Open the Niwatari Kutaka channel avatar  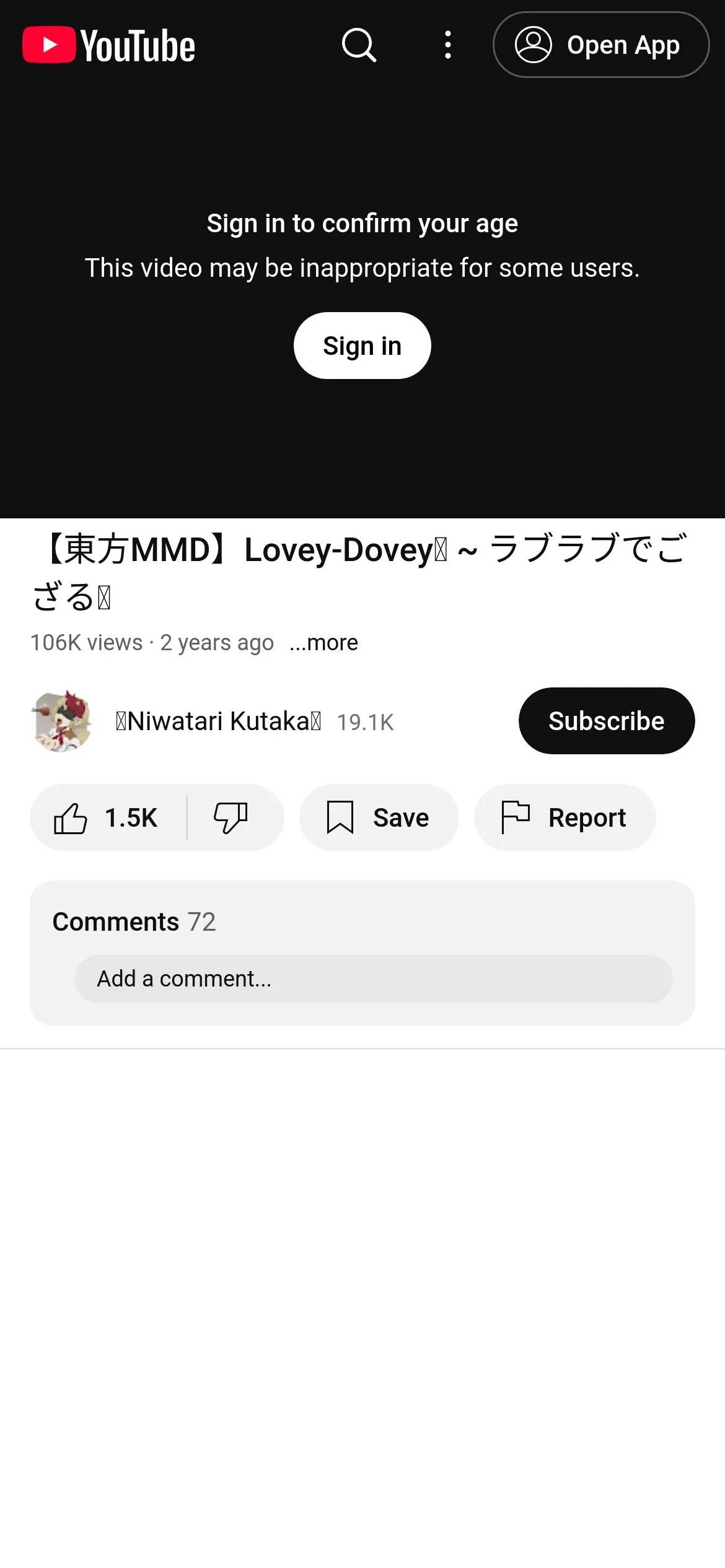[x=61, y=721]
